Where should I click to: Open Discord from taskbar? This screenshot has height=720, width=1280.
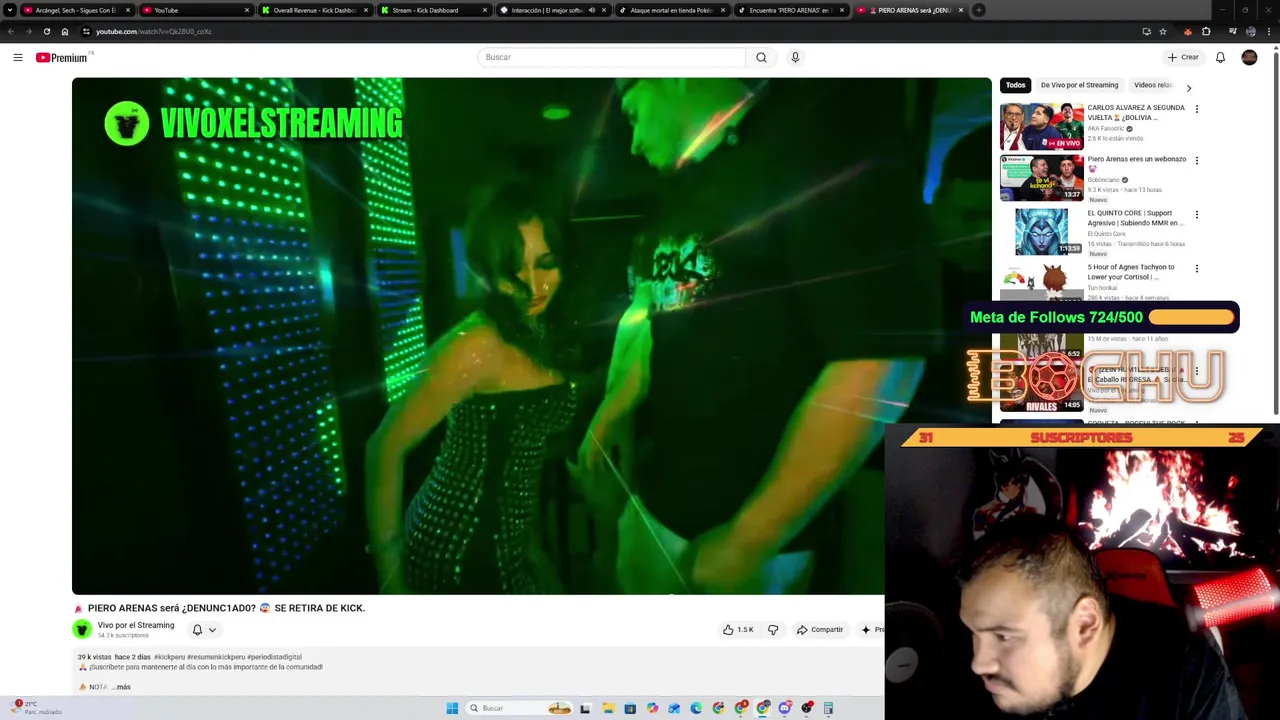[784, 708]
